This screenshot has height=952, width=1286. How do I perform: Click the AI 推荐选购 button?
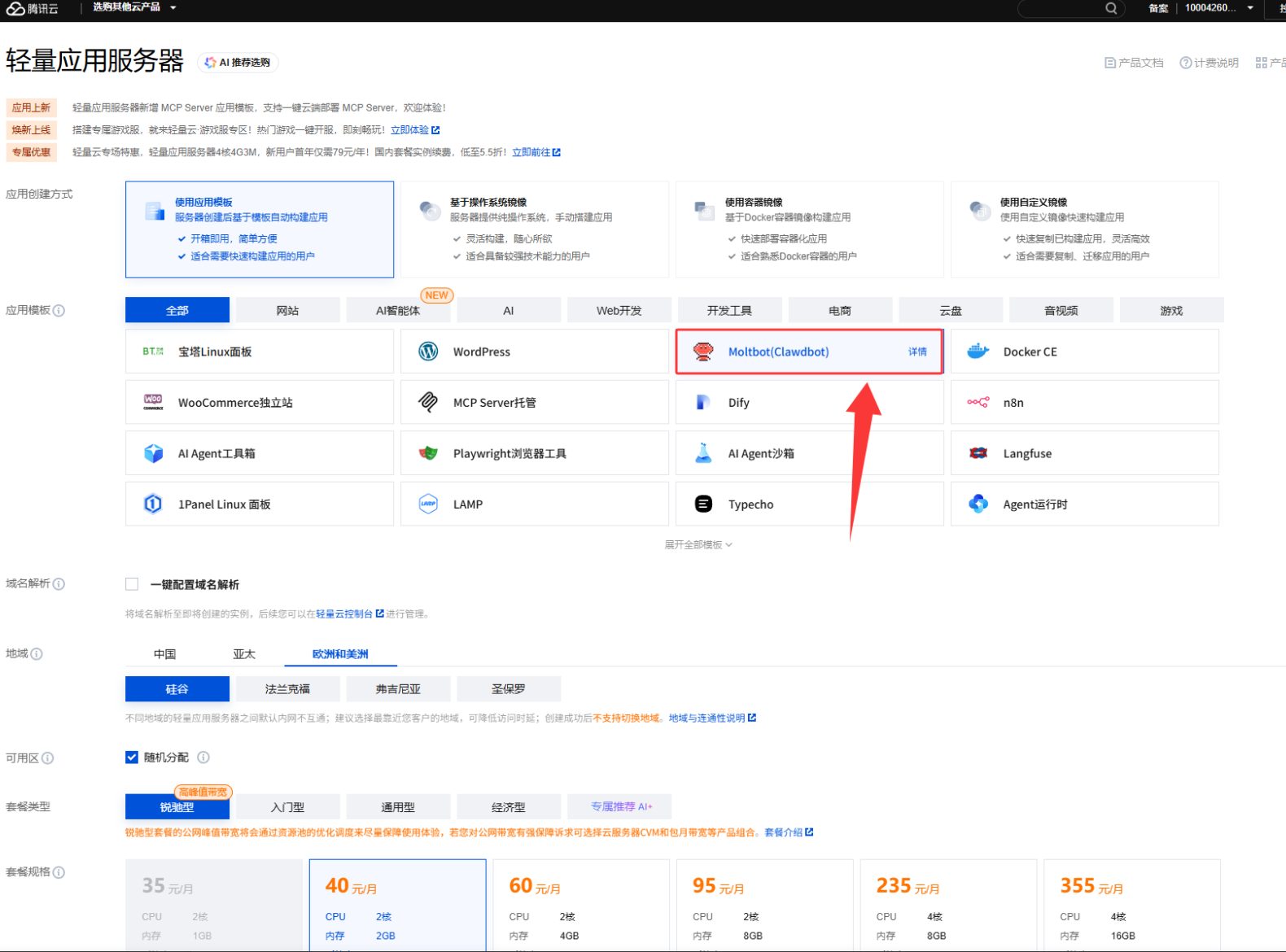pos(238,63)
